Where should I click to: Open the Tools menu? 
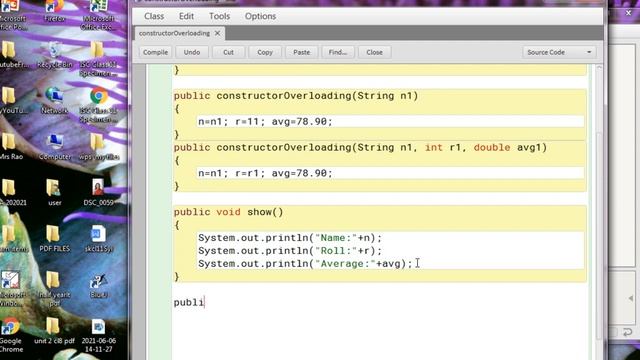[x=220, y=16]
